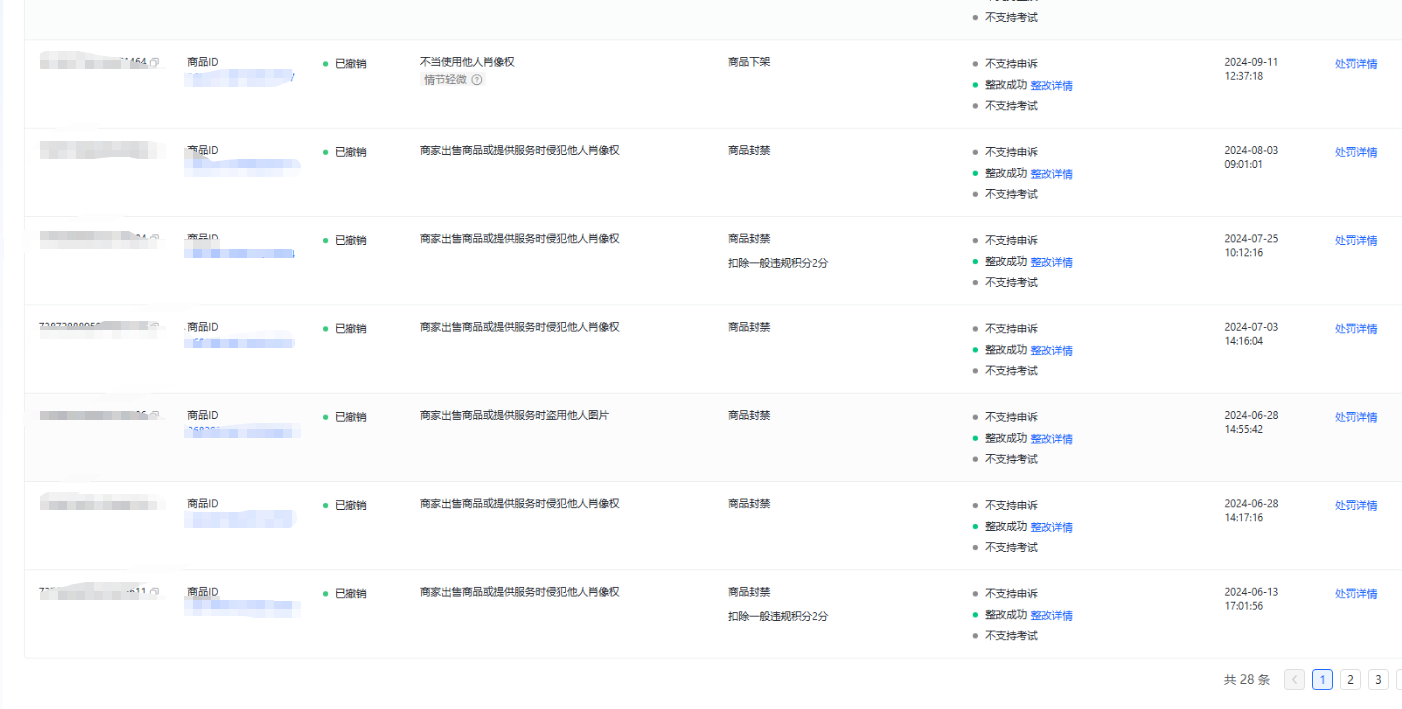Copy the ID in the 2024-07-25 row
1402x709 pixels.
click(x=155, y=239)
